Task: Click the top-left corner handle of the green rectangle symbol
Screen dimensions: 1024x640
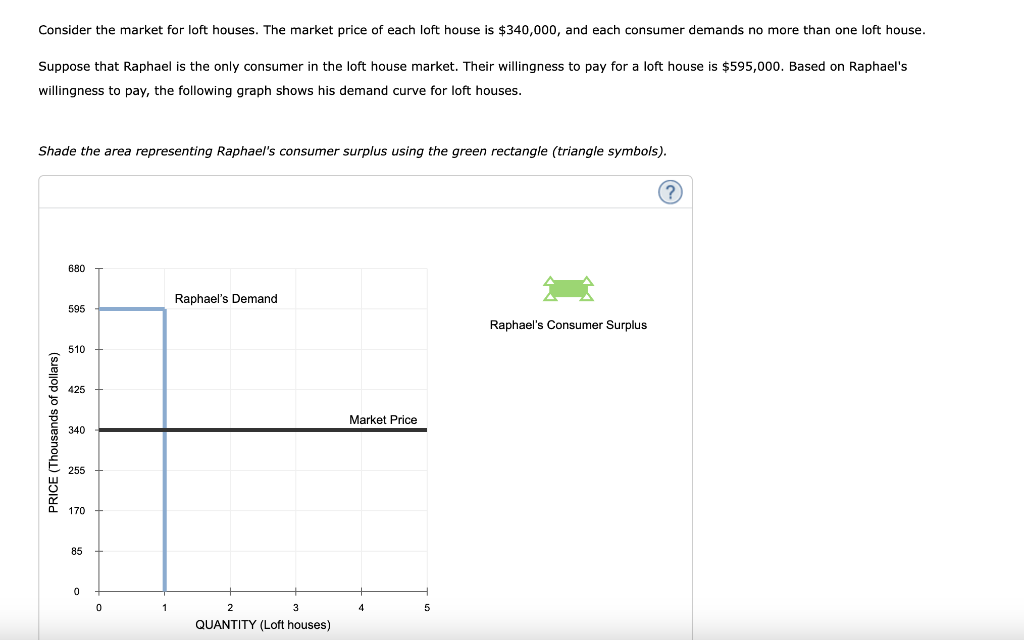Action: (x=550, y=279)
